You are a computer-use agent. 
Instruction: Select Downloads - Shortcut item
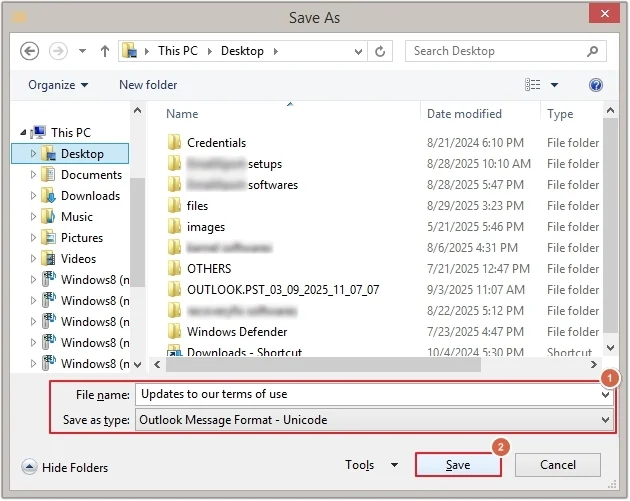[244, 352]
